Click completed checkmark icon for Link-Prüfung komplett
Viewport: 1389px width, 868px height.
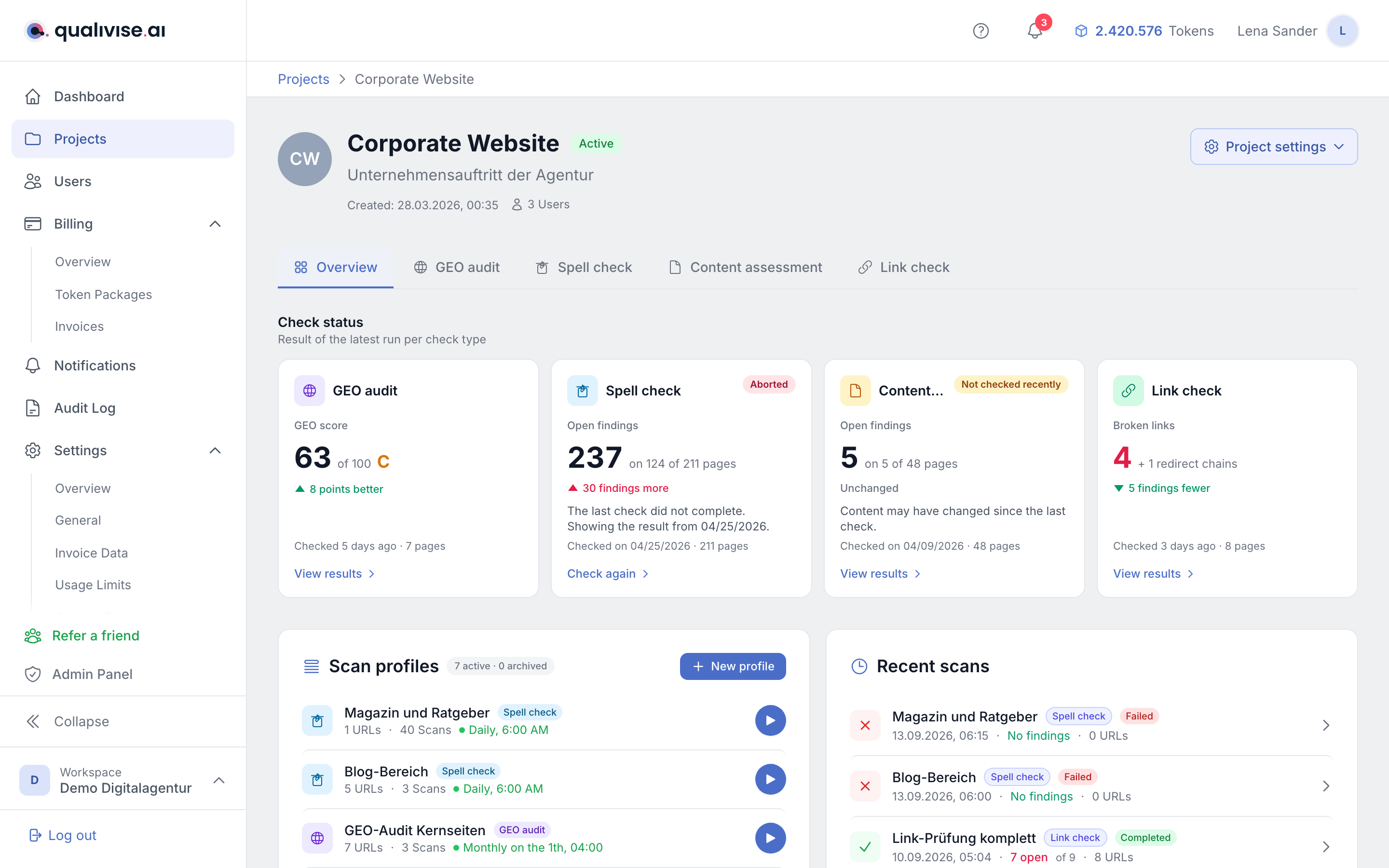point(865,847)
